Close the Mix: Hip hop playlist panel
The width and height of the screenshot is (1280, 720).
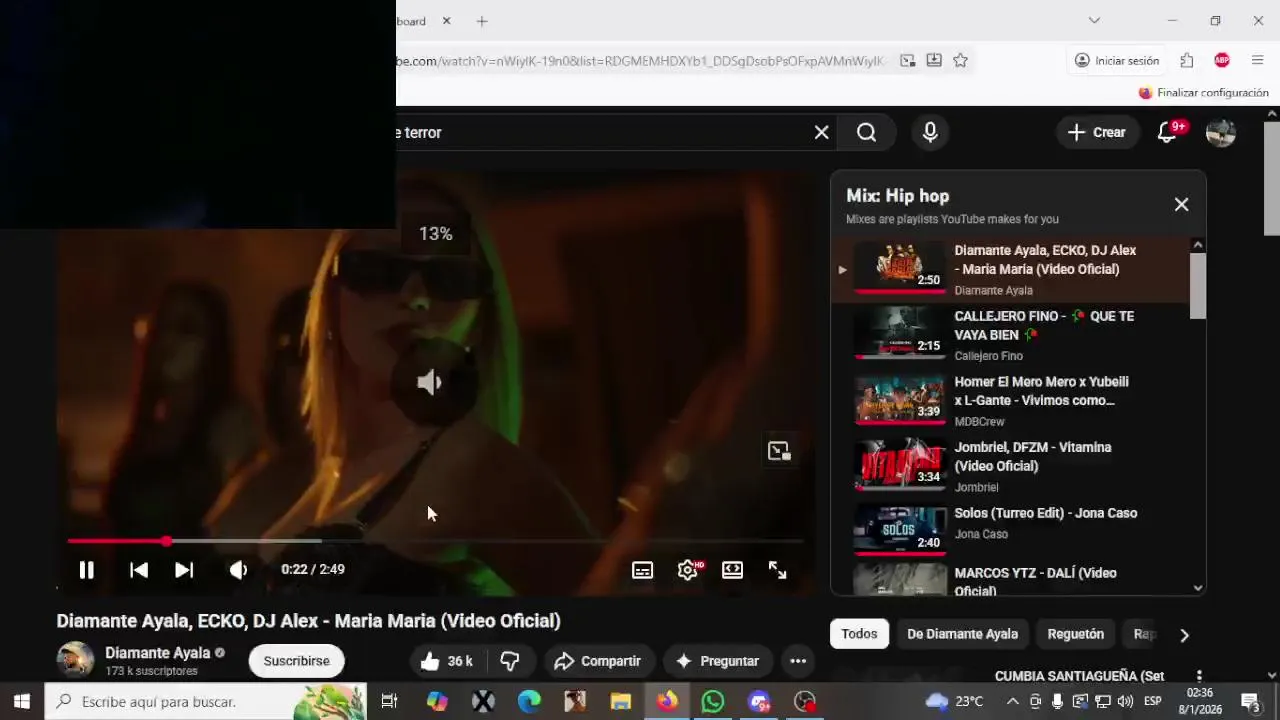click(x=1181, y=204)
